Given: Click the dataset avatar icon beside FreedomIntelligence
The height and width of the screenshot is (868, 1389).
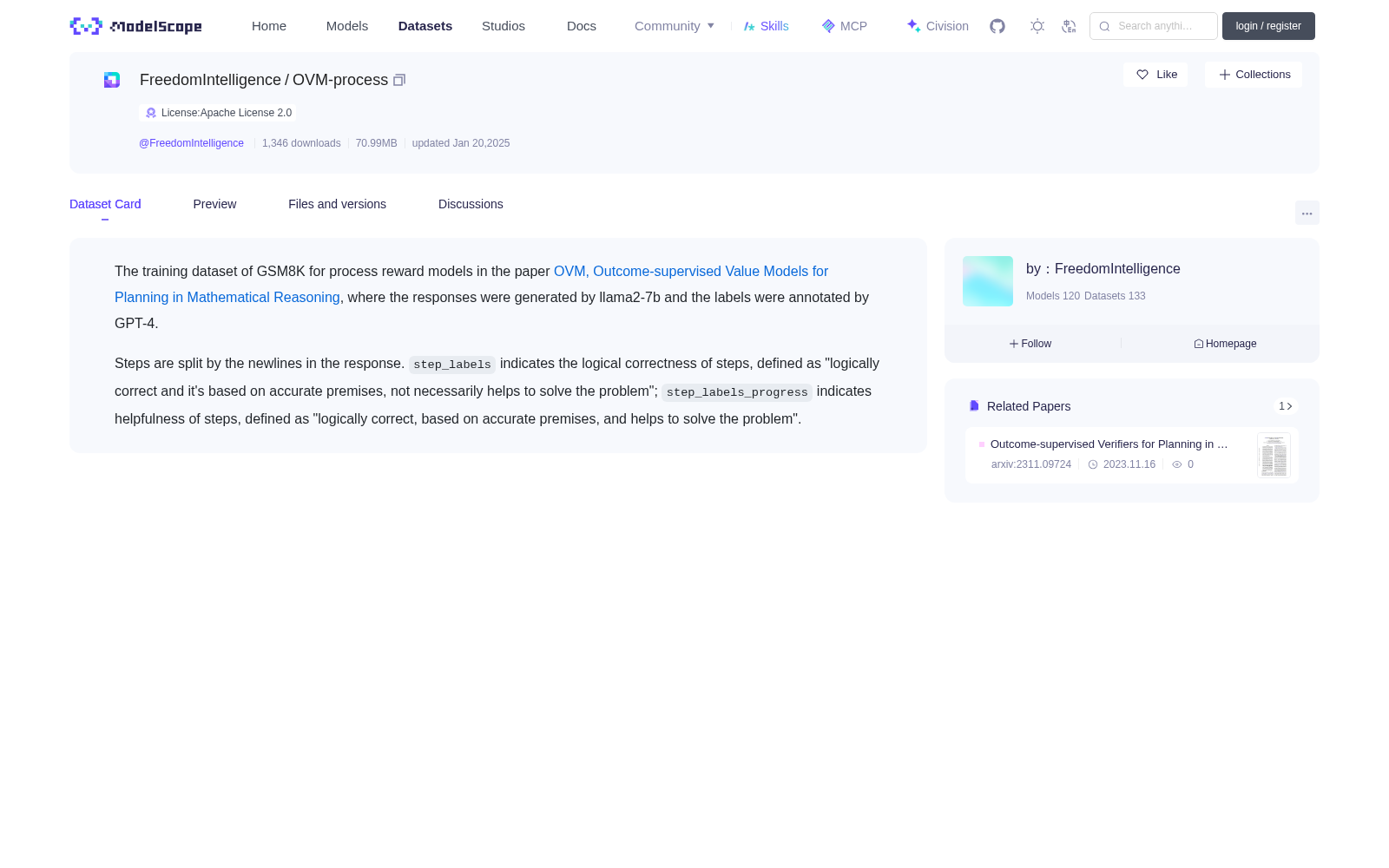Looking at the screenshot, I should [x=112, y=80].
